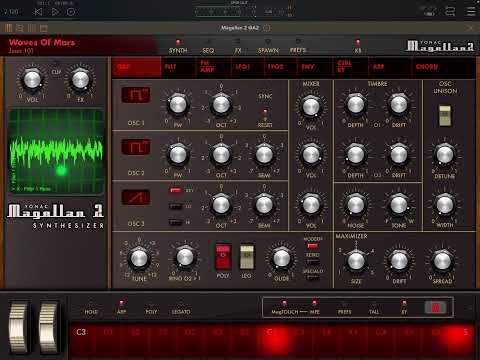Screen dimensions: 480x360
Task: Click the third view icon in plugin header
Action: point(32,28)
